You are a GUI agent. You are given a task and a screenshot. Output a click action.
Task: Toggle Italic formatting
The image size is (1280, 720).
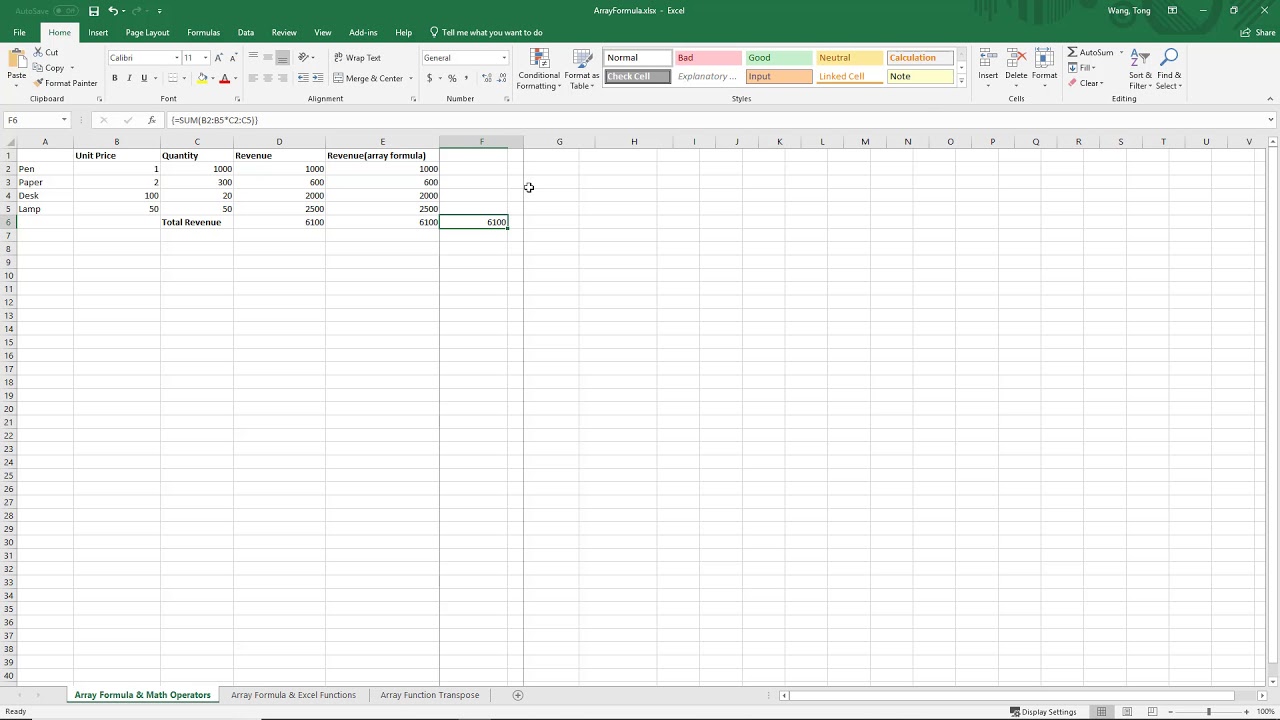tap(129, 78)
